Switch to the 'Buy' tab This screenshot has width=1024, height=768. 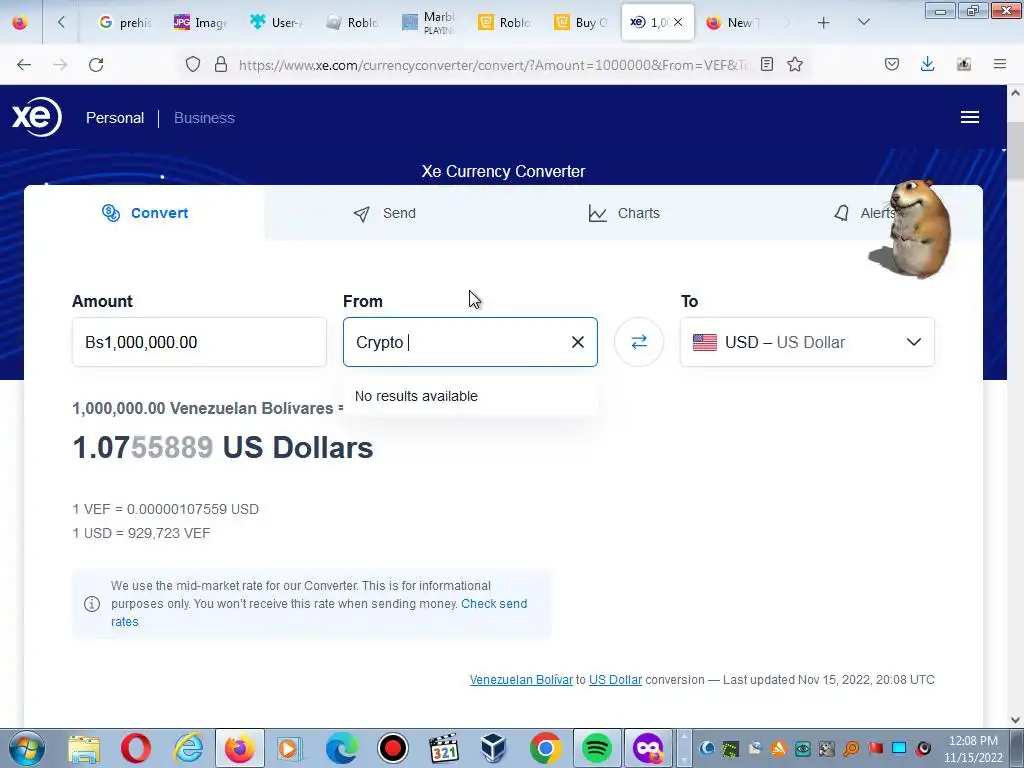(x=581, y=23)
